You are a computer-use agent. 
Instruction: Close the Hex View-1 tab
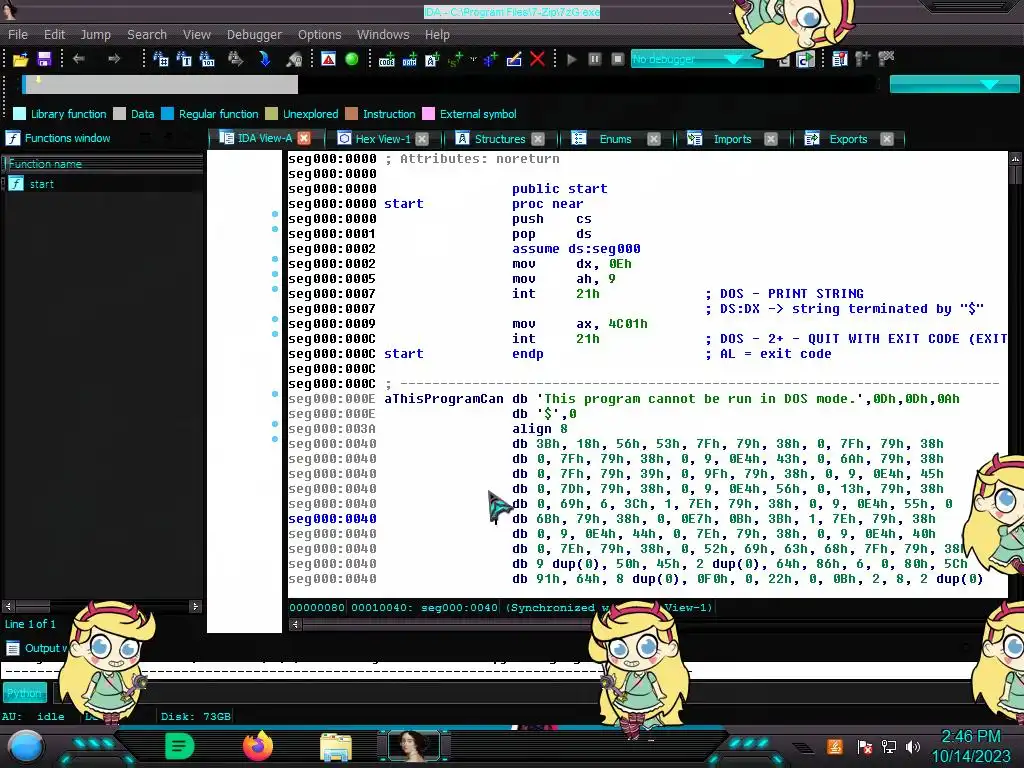point(422,139)
